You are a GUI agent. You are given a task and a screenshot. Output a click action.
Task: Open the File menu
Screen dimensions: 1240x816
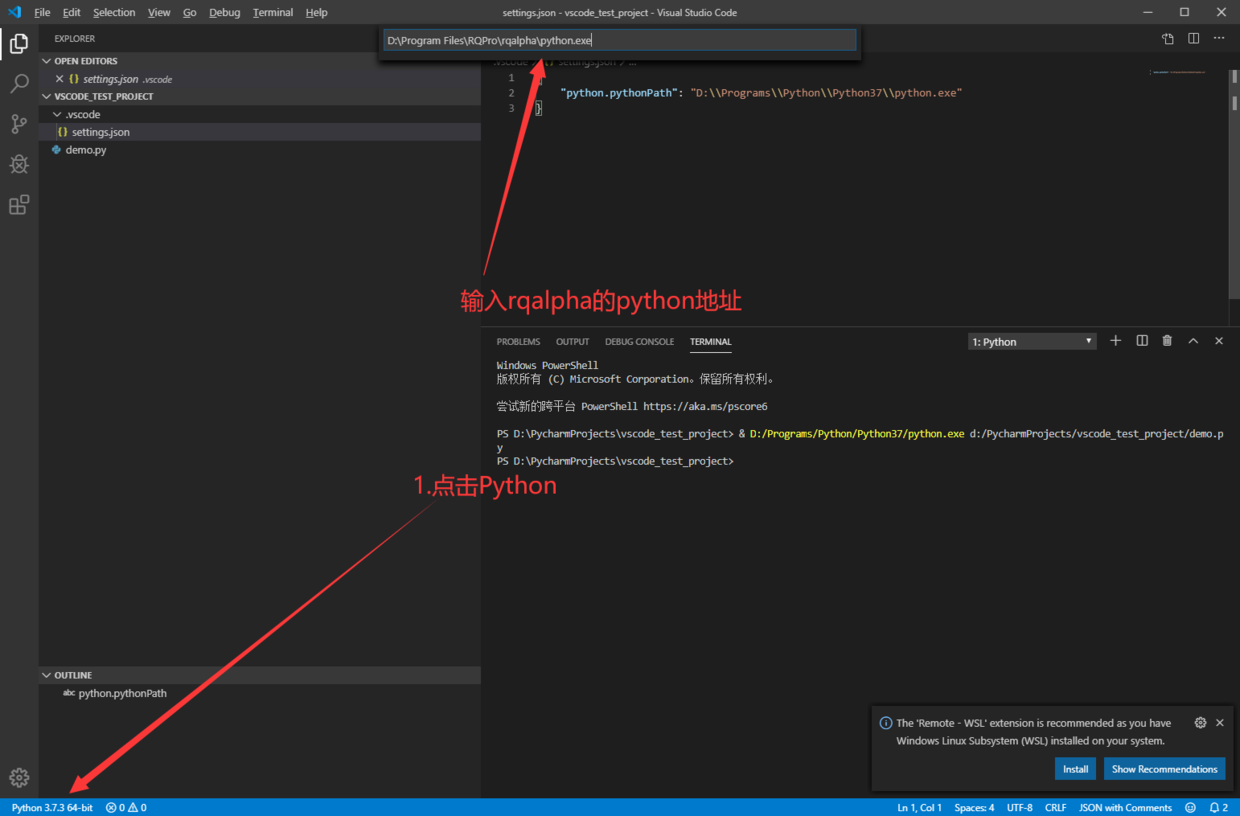point(42,12)
